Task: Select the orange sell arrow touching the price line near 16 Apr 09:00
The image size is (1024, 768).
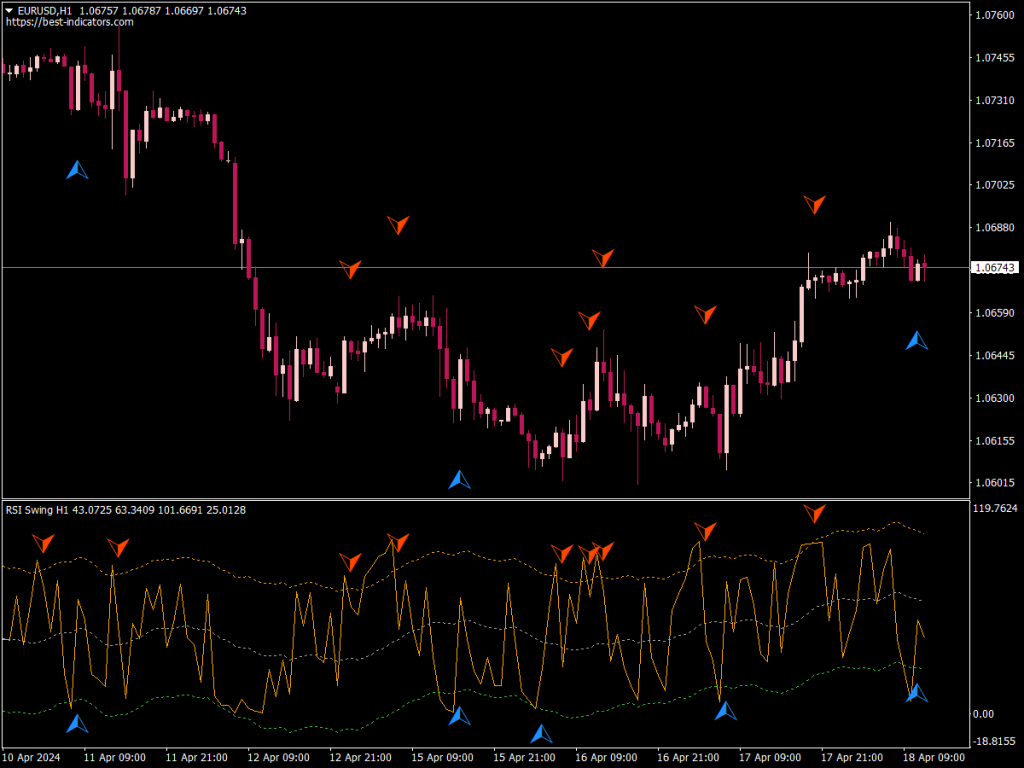Action: coord(603,258)
